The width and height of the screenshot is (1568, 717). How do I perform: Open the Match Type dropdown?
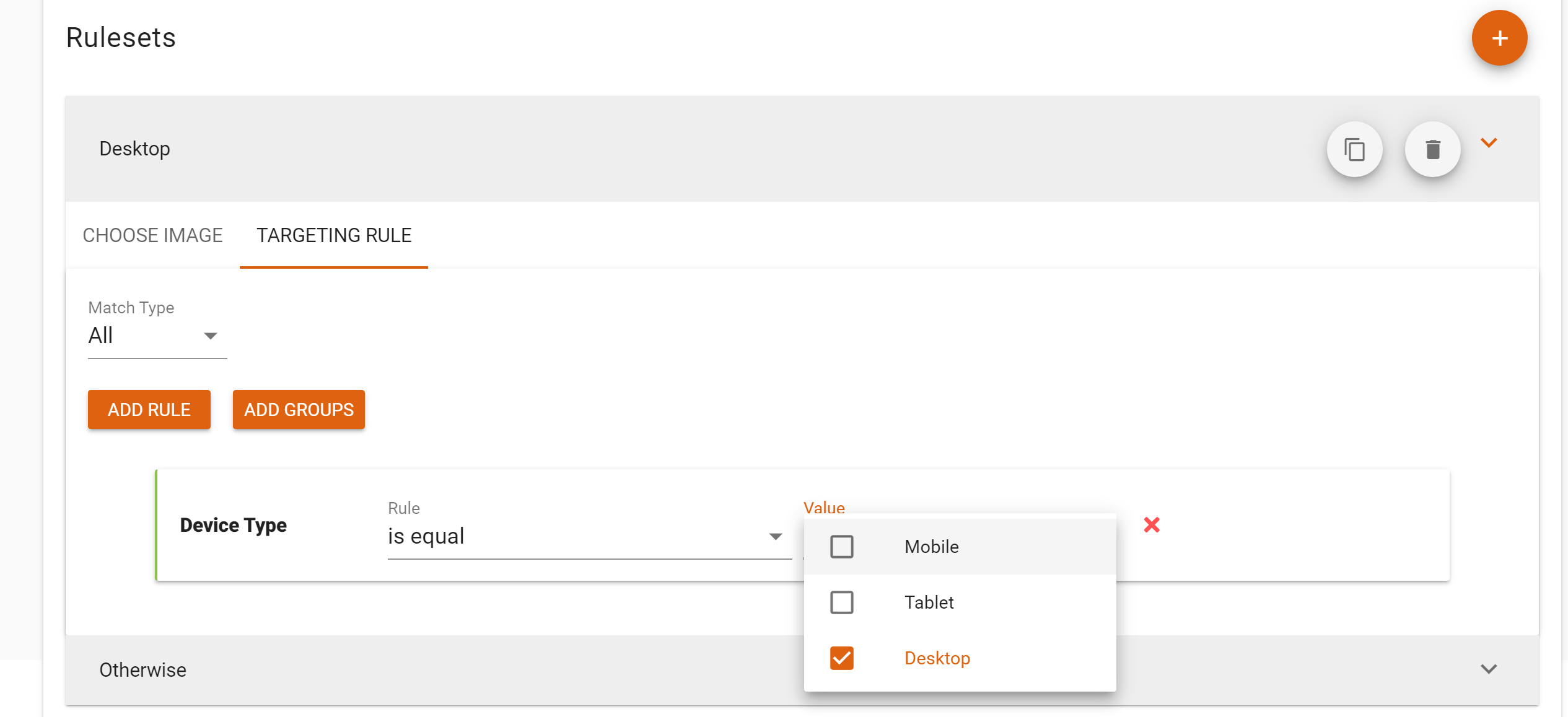[157, 336]
